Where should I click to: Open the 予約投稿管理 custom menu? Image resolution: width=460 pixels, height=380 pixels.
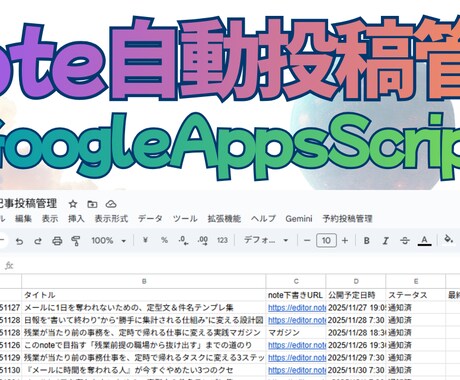(x=347, y=219)
